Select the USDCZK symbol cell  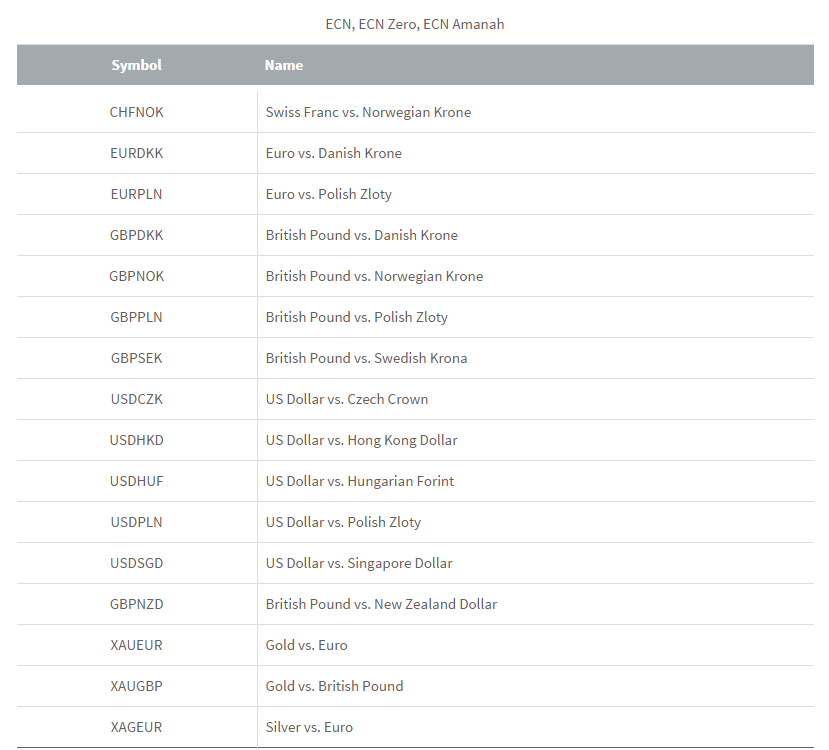(136, 399)
